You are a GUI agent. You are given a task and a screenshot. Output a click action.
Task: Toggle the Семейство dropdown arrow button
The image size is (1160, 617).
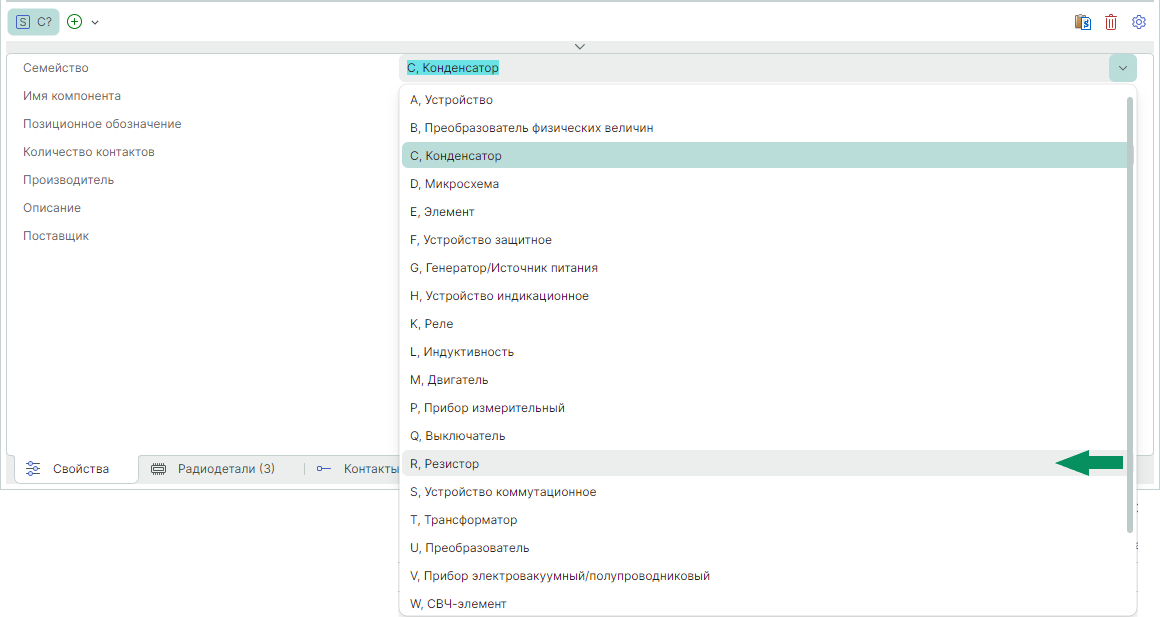(1122, 68)
